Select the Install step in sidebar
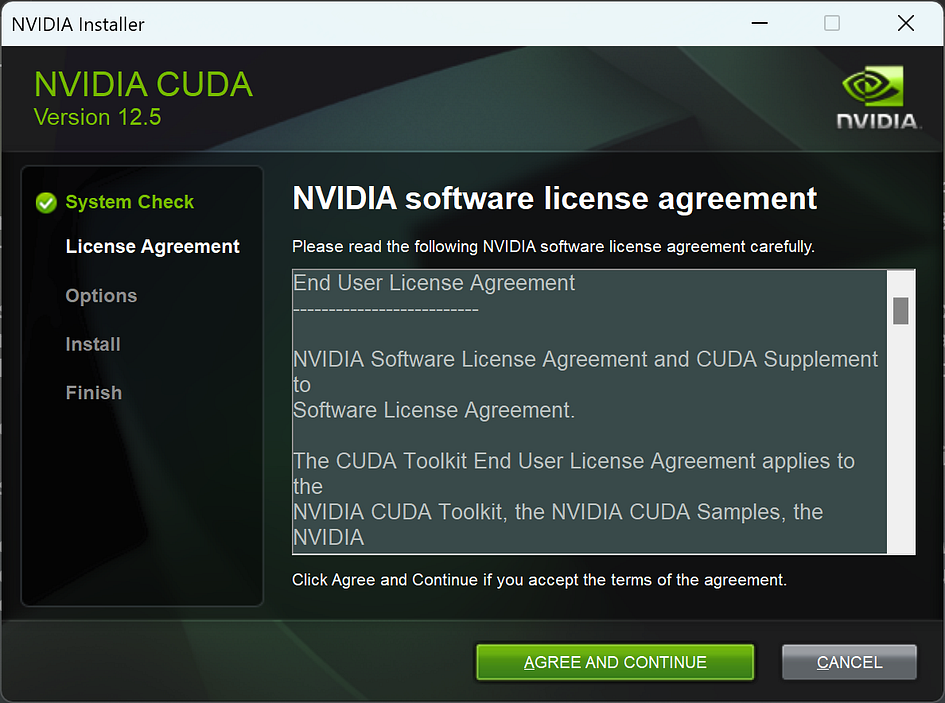The height and width of the screenshot is (703, 945). click(x=93, y=344)
